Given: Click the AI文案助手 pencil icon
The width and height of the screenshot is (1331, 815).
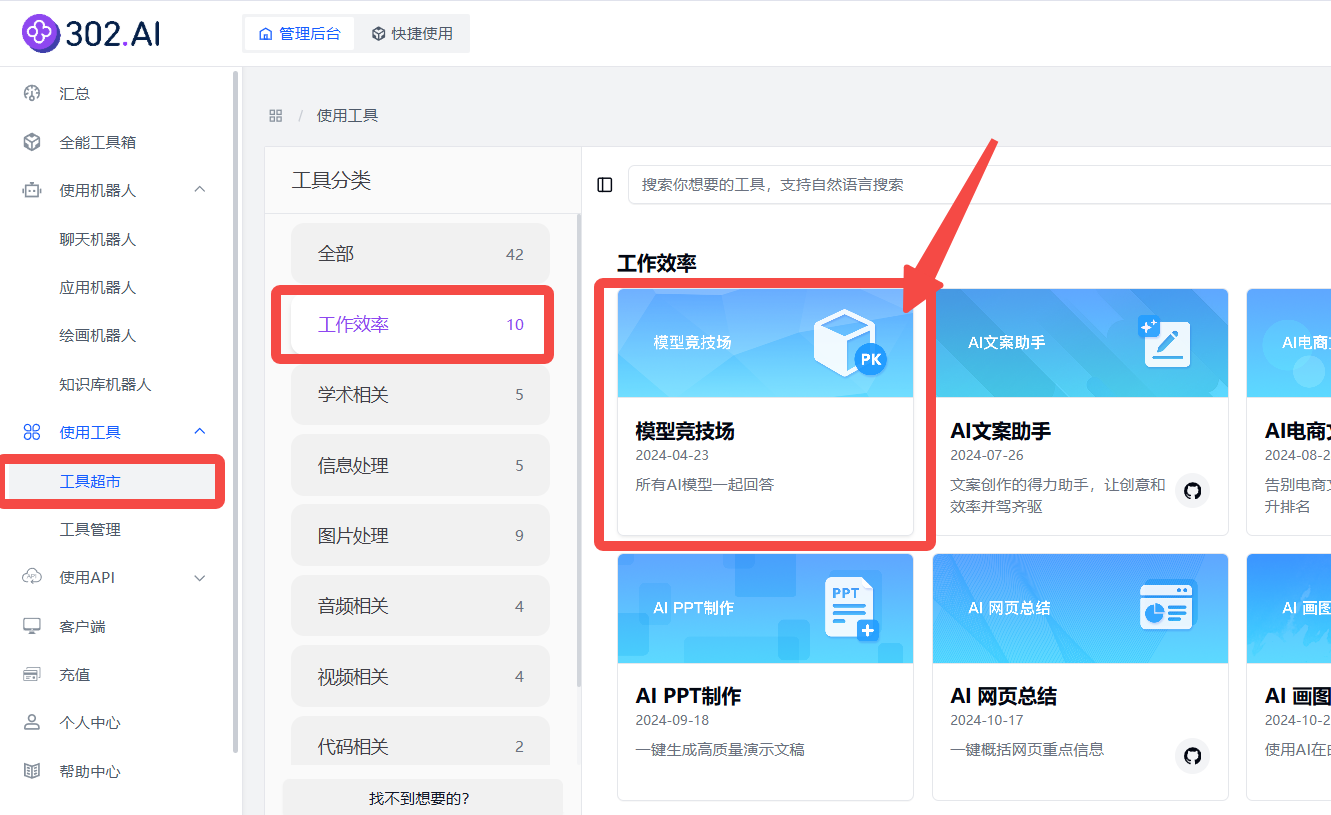Looking at the screenshot, I should pyautogui.click(x=1165, y=342).
